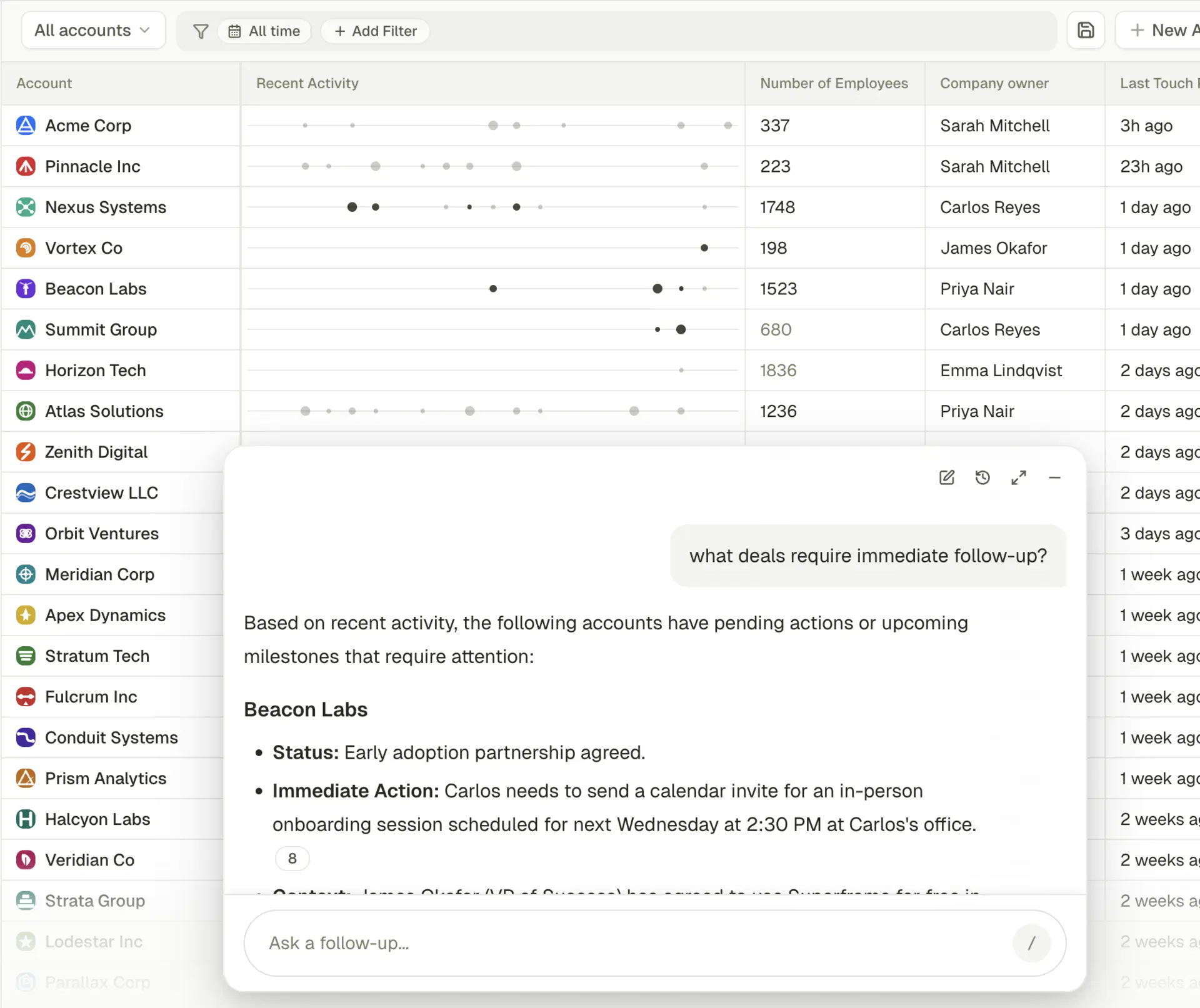Click employee count 680 for Summit Group

coord(776,329)
